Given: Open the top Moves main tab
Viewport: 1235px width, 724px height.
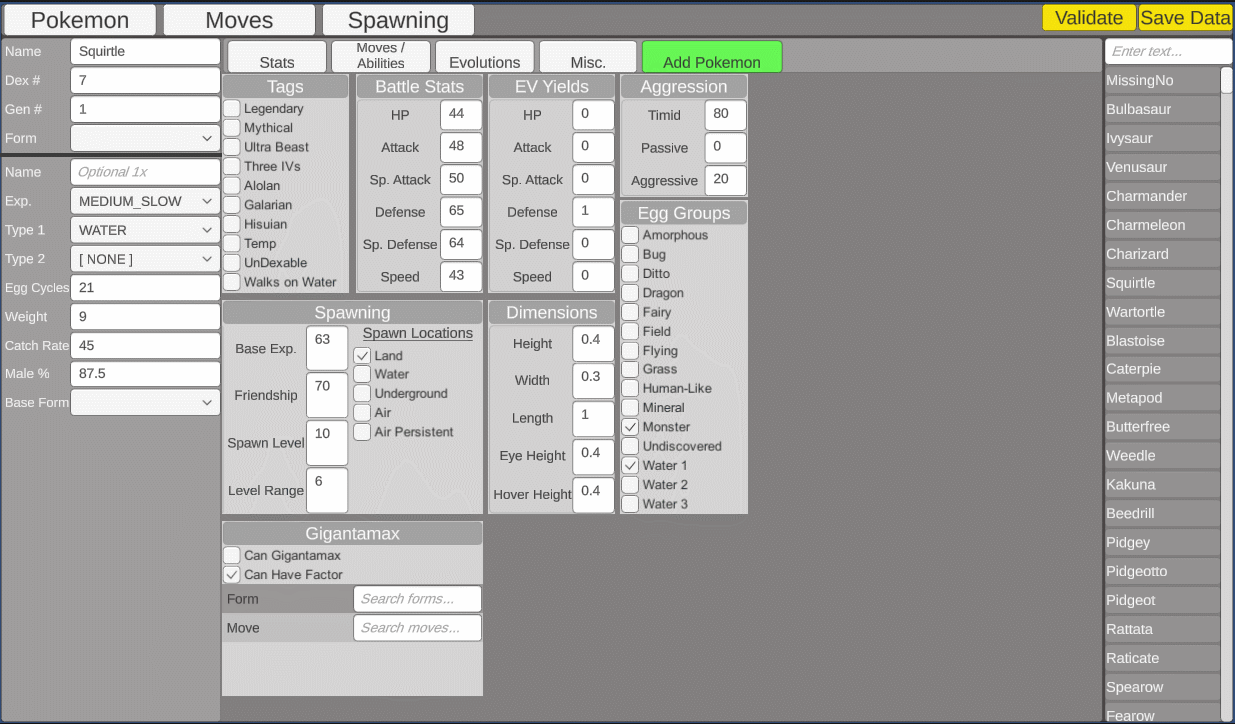Looking at the screenshot, I should [x=239, y=20].
